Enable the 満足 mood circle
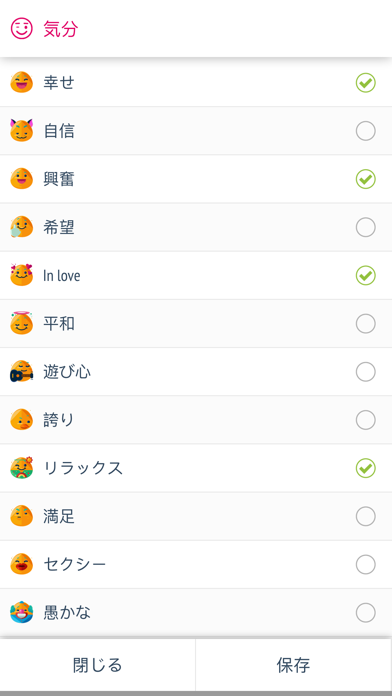The width and height of the screenshot is (392, 696). click(365, 516)
